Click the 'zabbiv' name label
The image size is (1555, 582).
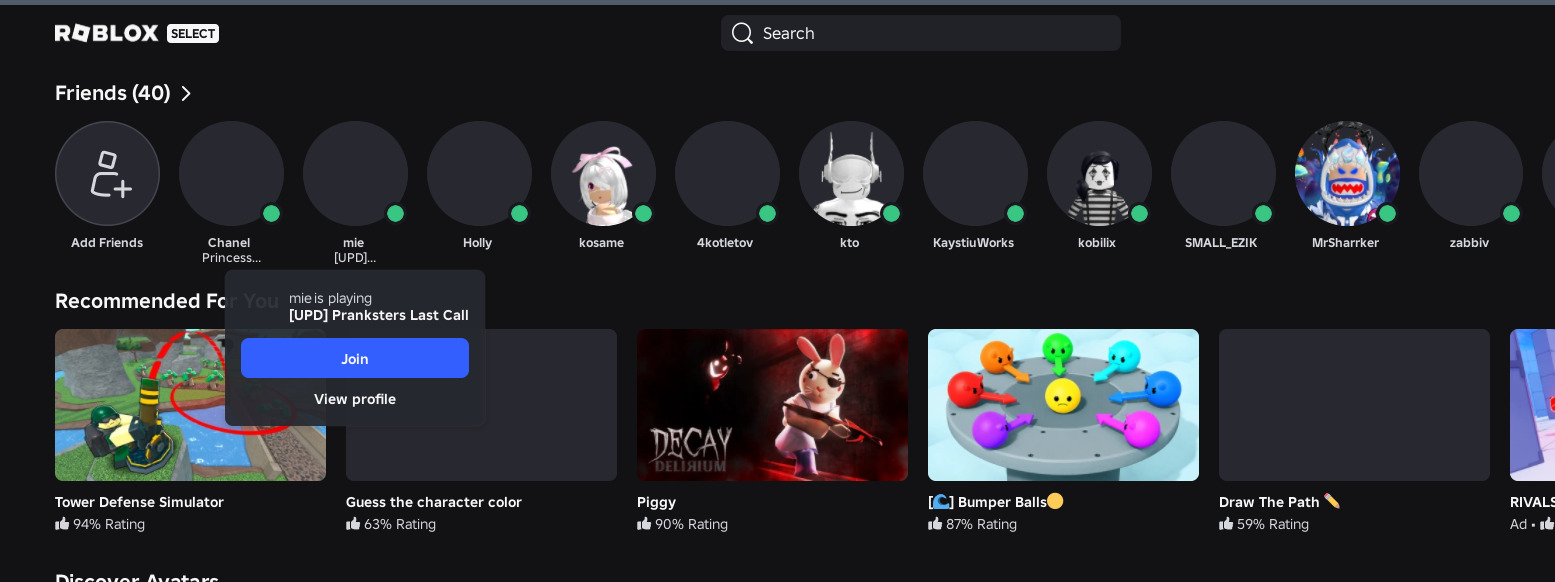coord(1469,243)
